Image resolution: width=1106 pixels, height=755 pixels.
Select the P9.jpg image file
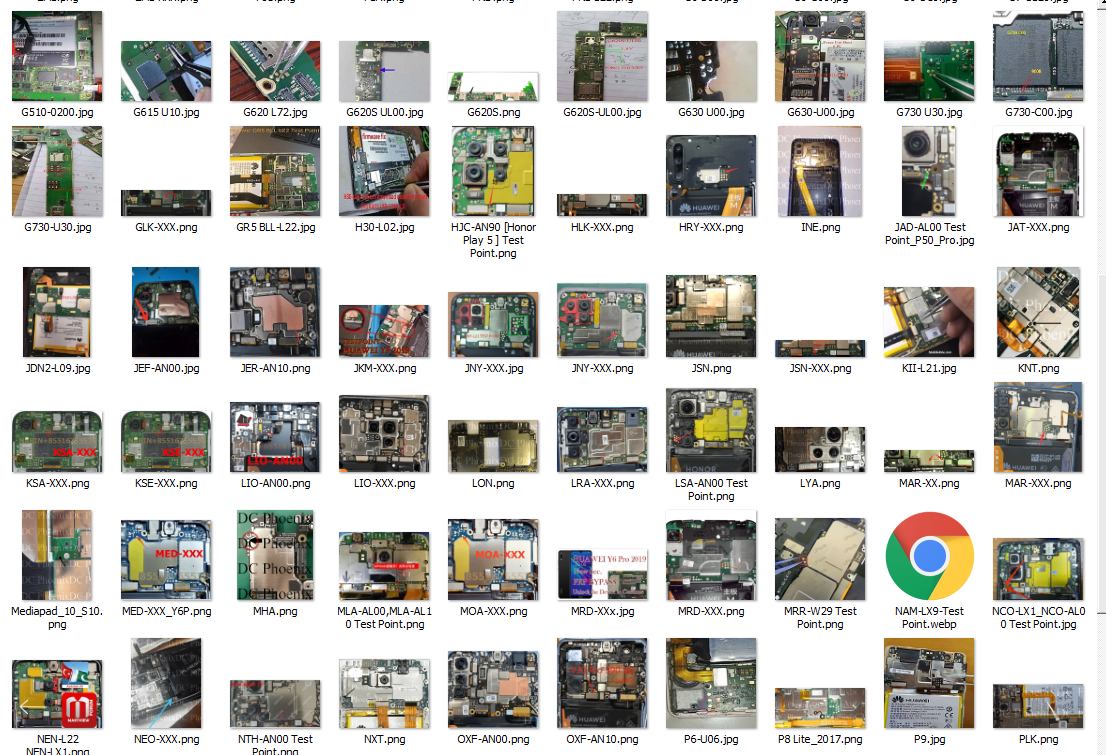coord(929,685)
